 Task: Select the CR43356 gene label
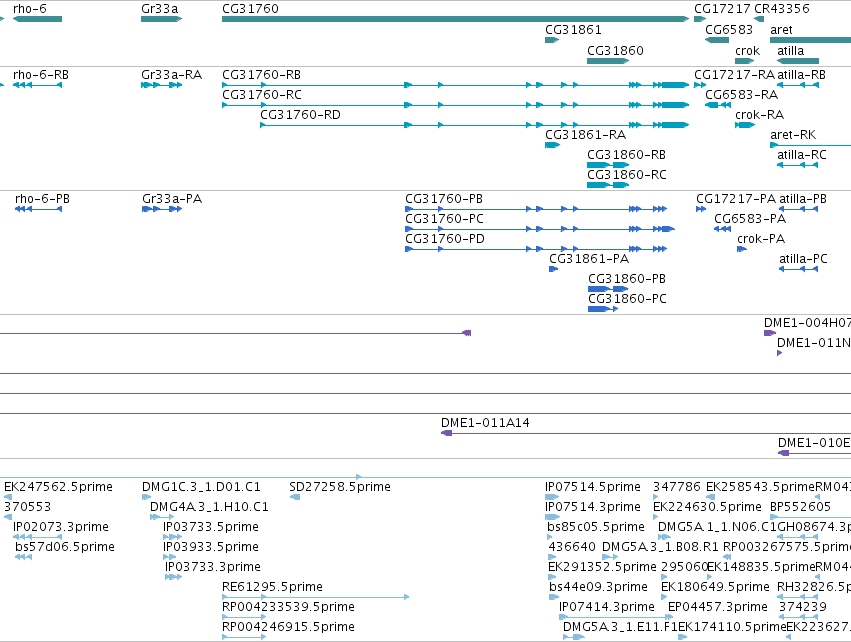click(782, 9)
